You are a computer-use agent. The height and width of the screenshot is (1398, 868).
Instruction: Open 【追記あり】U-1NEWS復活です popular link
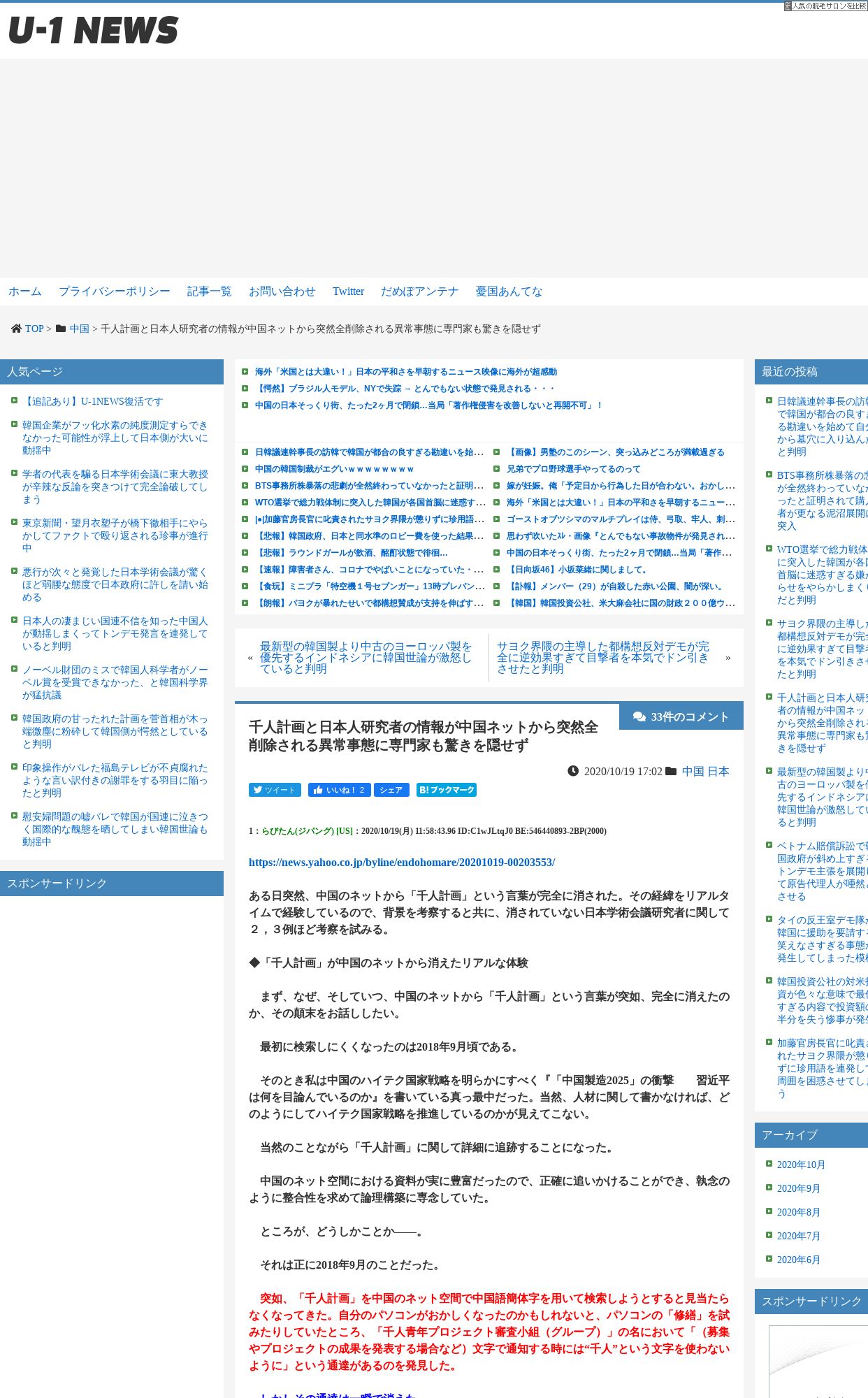(93, 401)
